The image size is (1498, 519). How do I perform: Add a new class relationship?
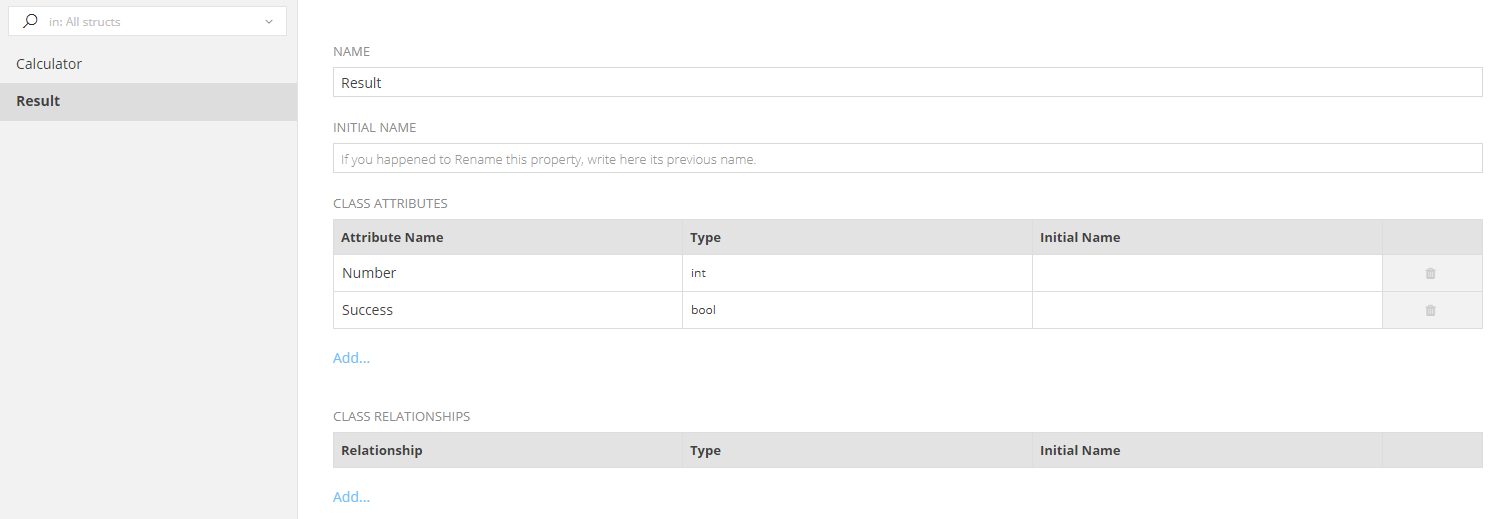click(x=351, y=497)
